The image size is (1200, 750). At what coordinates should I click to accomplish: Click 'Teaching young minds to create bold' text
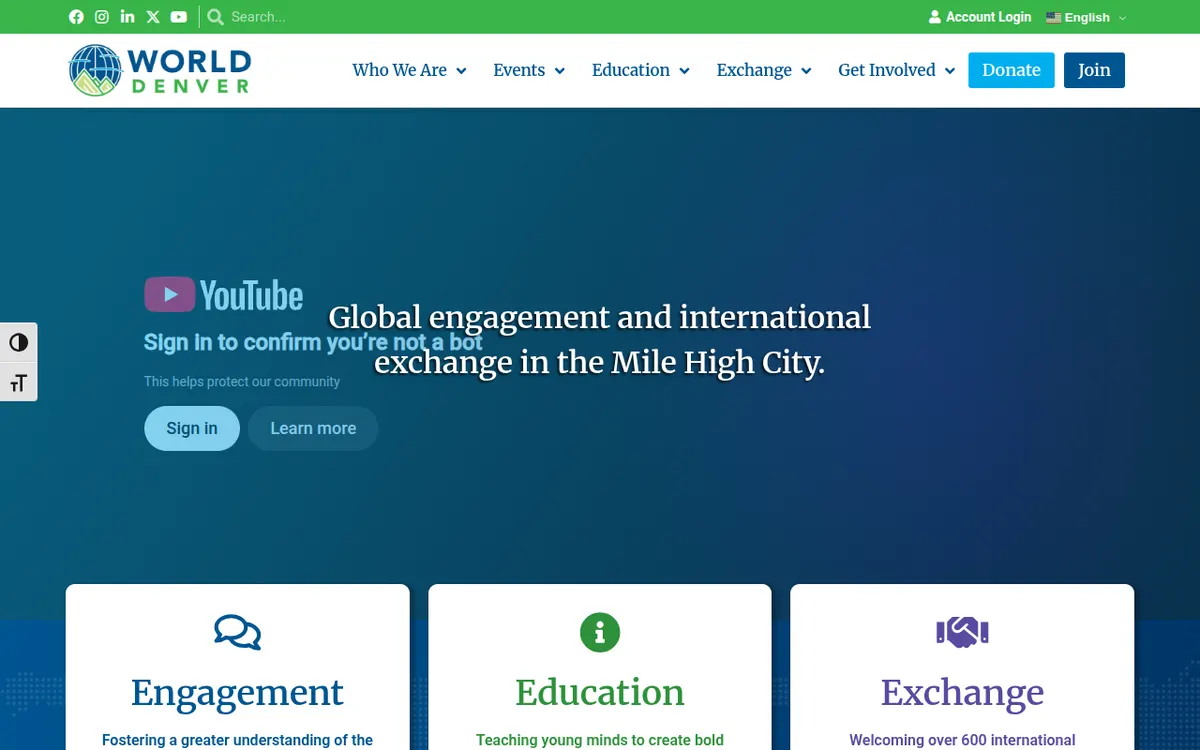pos(600,740)
